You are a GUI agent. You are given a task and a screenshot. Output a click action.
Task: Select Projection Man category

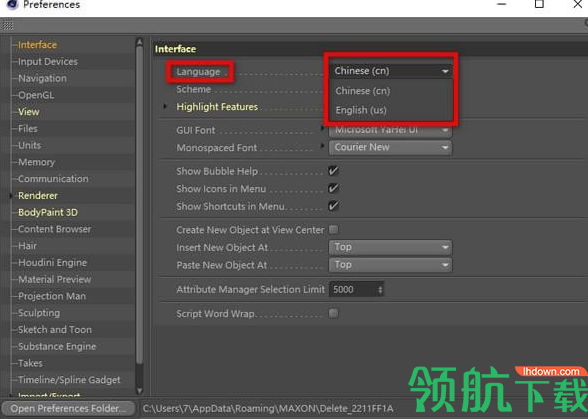coord(52,296)
